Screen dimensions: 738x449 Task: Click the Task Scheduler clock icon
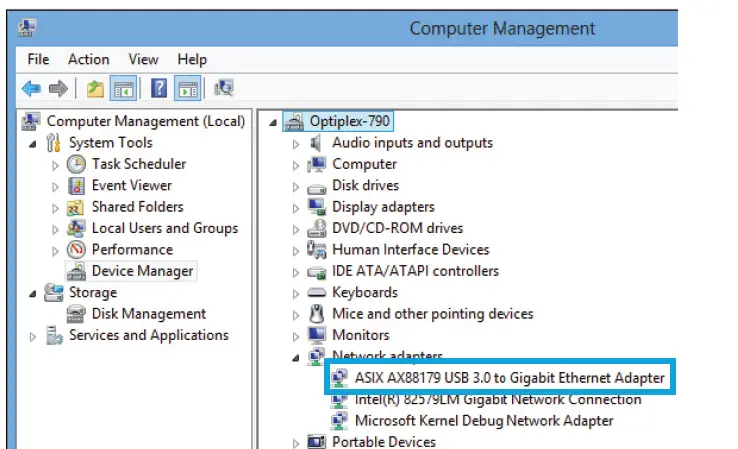tap(76, 164)
